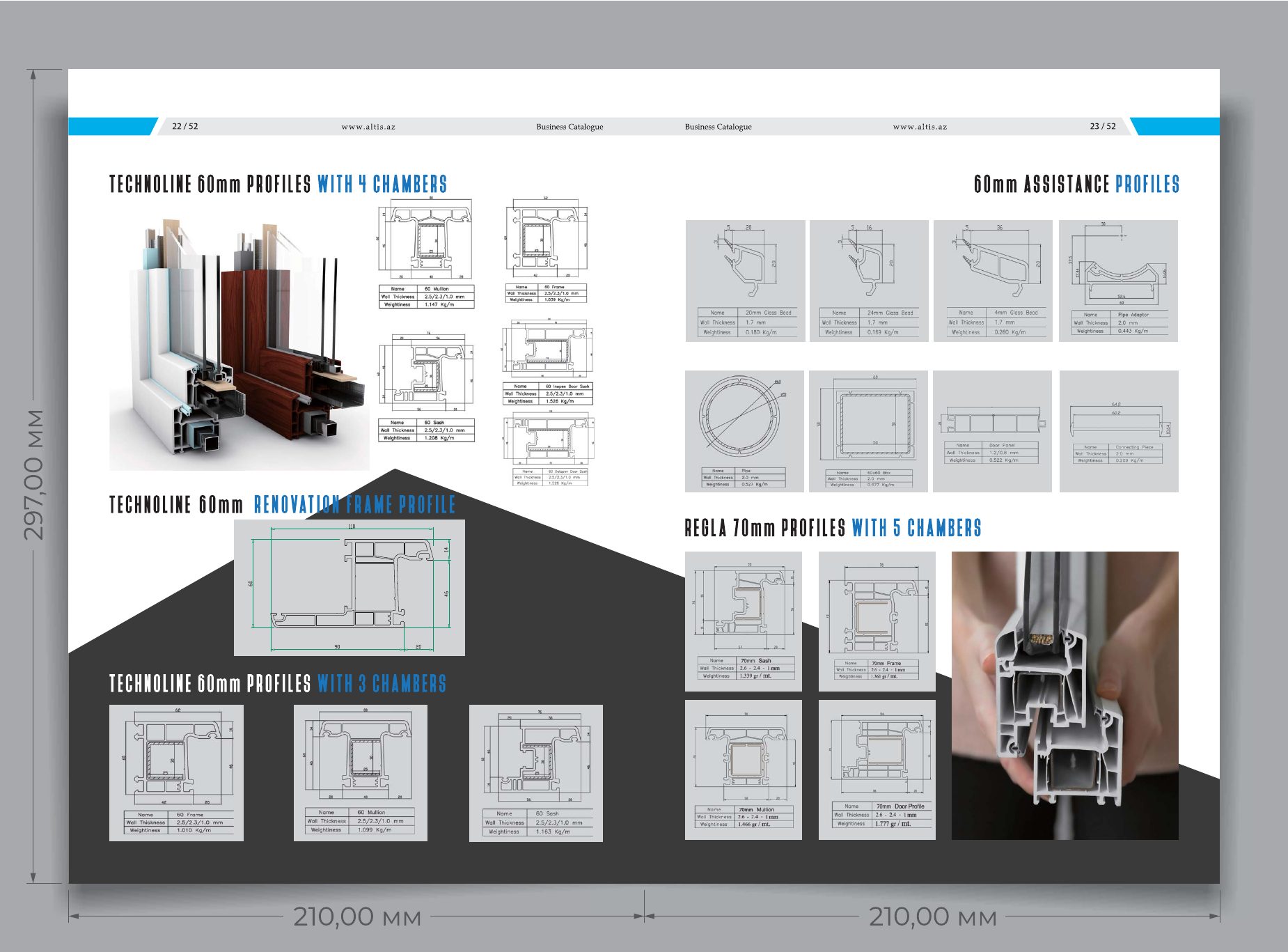
Task: Click "www.altis.az" on page 23 header
Action: [920, 127]
